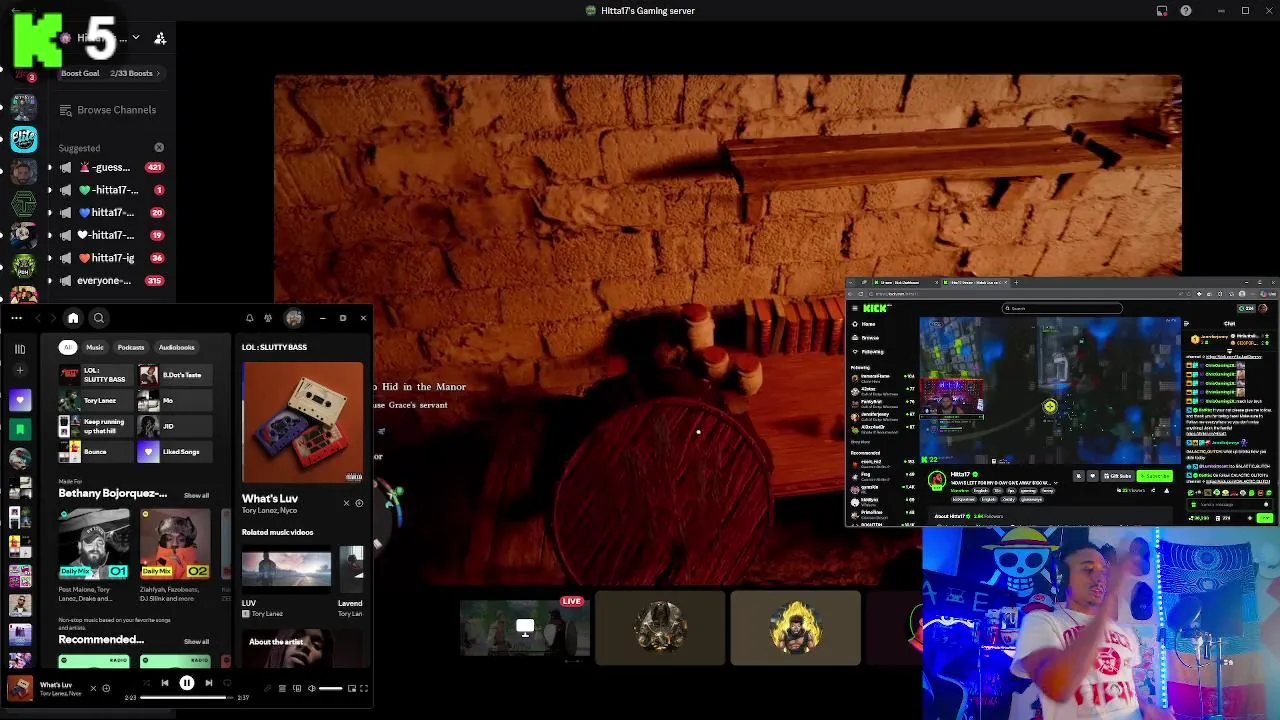This screenshot has height=720, width=1280.
Task: Open JID tile in Spotify
Action: click(175, 426)
